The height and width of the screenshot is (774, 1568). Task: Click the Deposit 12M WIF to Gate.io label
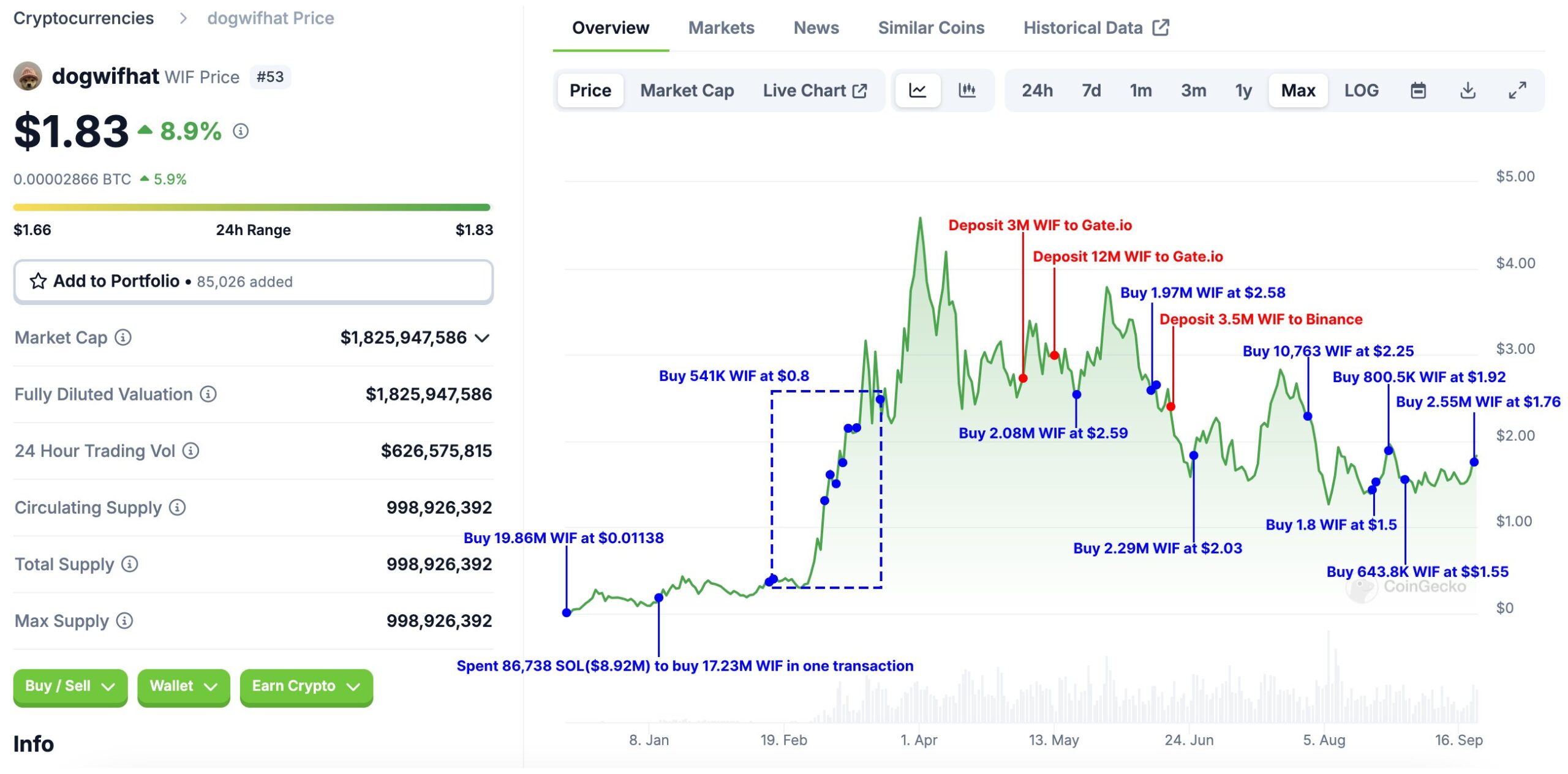pyautogui.click(x=1128, y=257)
